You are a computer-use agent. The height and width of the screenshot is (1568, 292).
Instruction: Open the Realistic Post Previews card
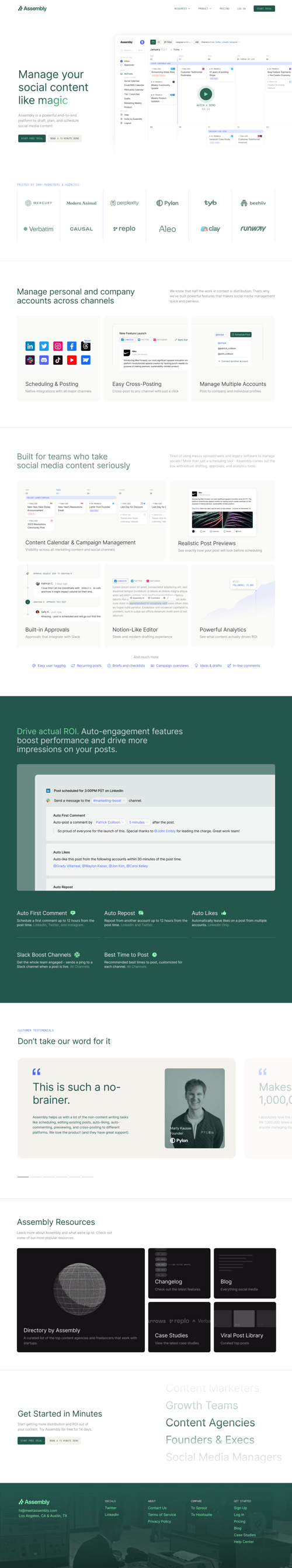coord(222,521)
